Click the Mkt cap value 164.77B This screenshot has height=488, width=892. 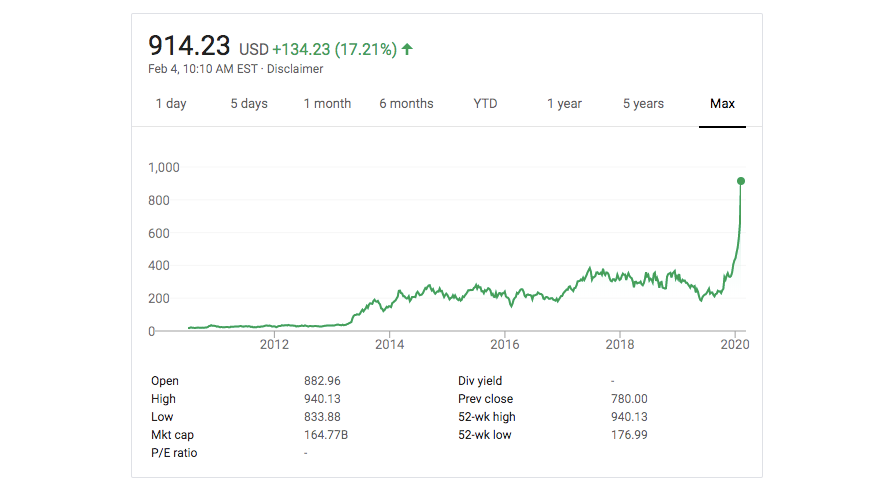coord(324,435)
